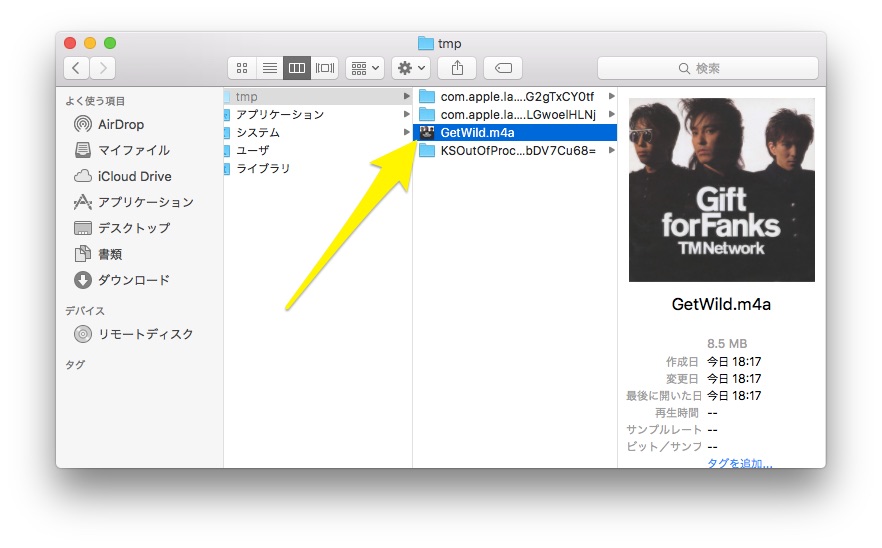The width and height of the screenshot is (882, 548).
Task: Click the Edit Tags toolbar button
Action: (x=503, y=68)
